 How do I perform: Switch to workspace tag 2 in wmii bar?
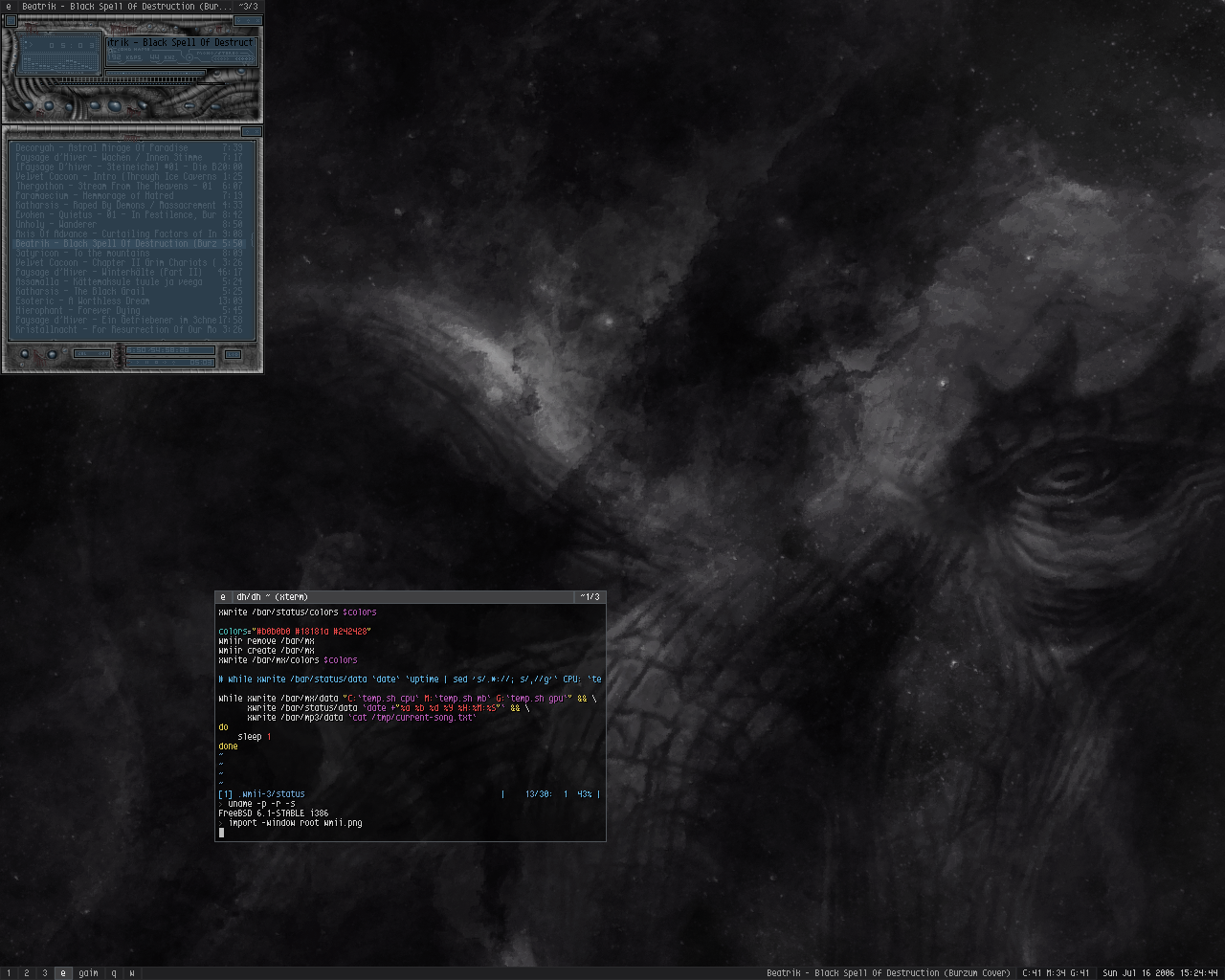27,973
